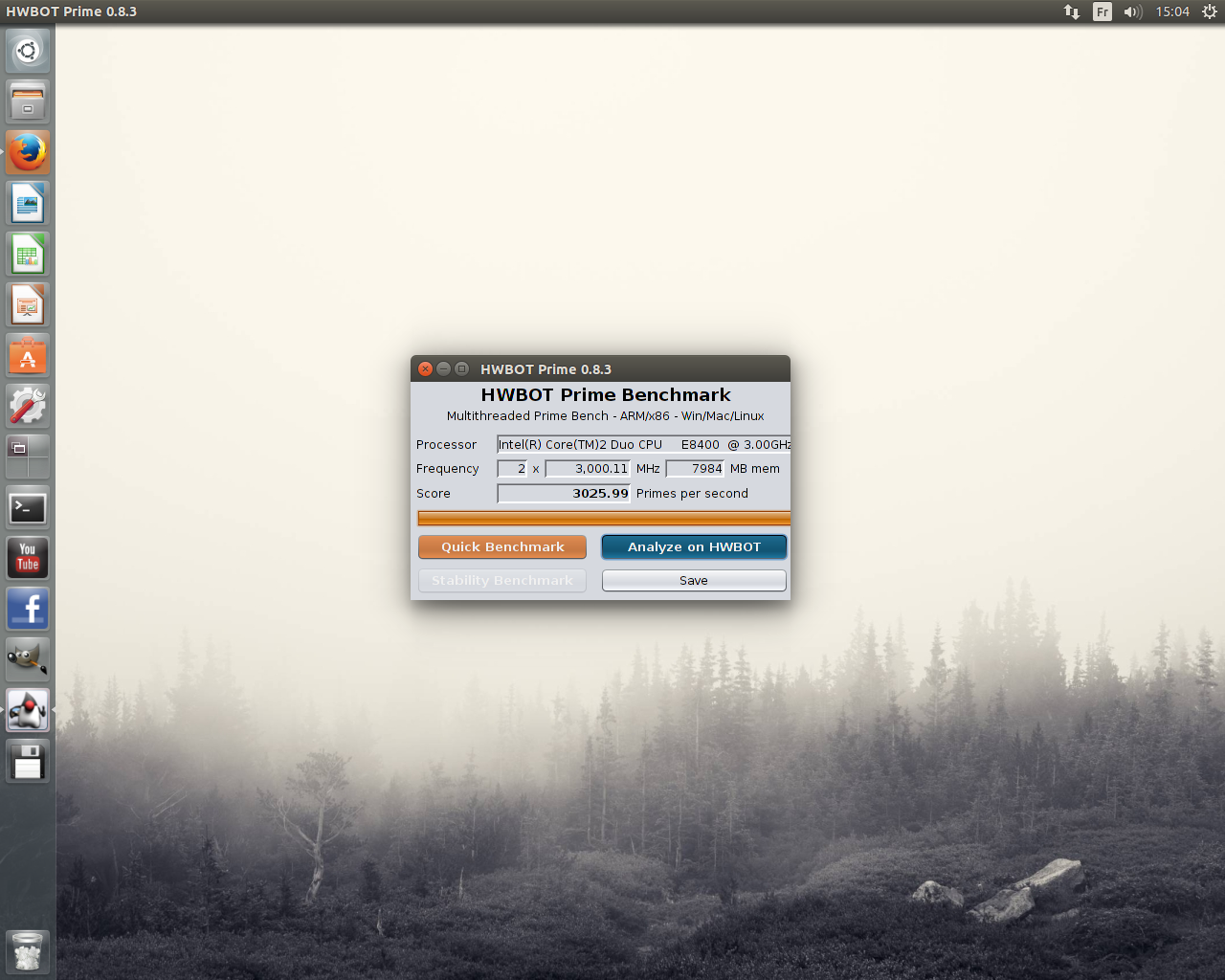Click the Multithreaded Prime Bench subtitle
Screen dimensions: 1225x980
point(606,415)
